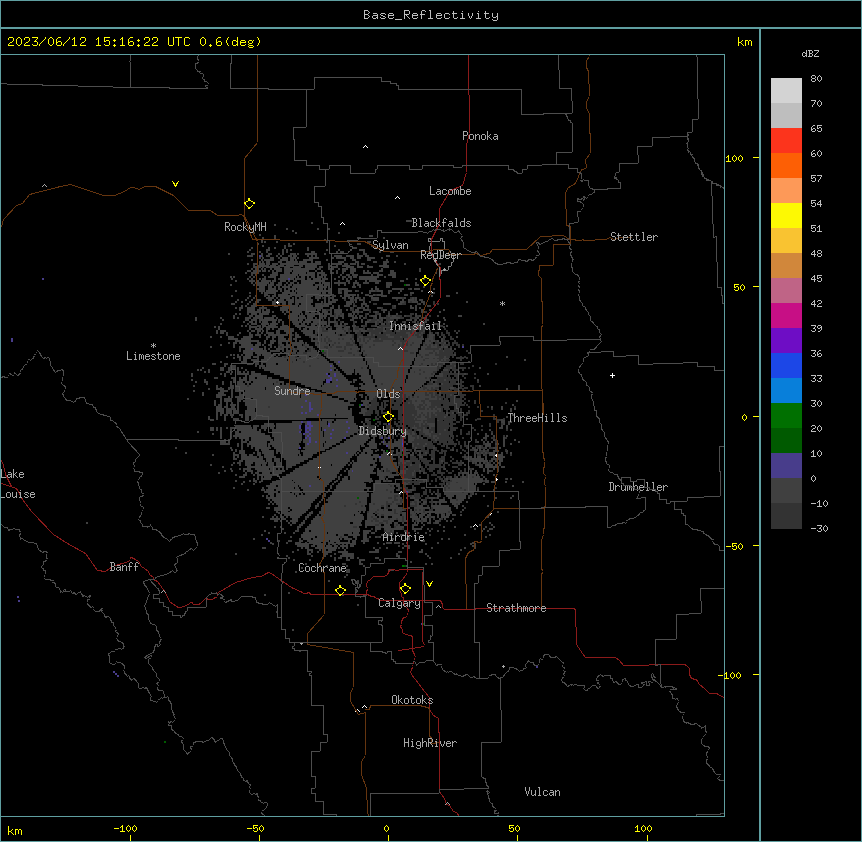Select the slate purple 10 dBZ legend swatch

(786, 466)
